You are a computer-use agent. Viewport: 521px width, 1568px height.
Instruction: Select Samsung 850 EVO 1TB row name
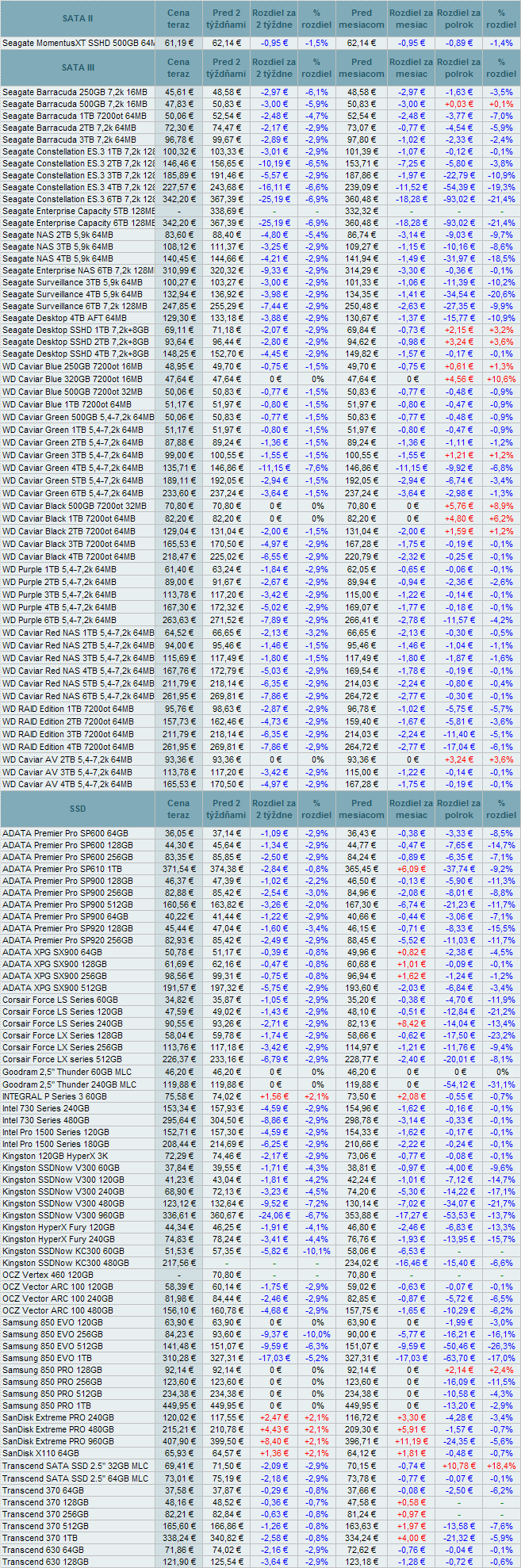(49, 1358)
